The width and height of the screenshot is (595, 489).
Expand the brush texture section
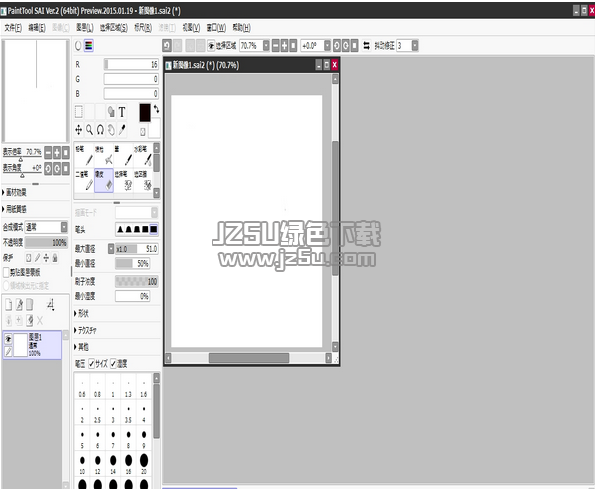[x=85, y=330]
